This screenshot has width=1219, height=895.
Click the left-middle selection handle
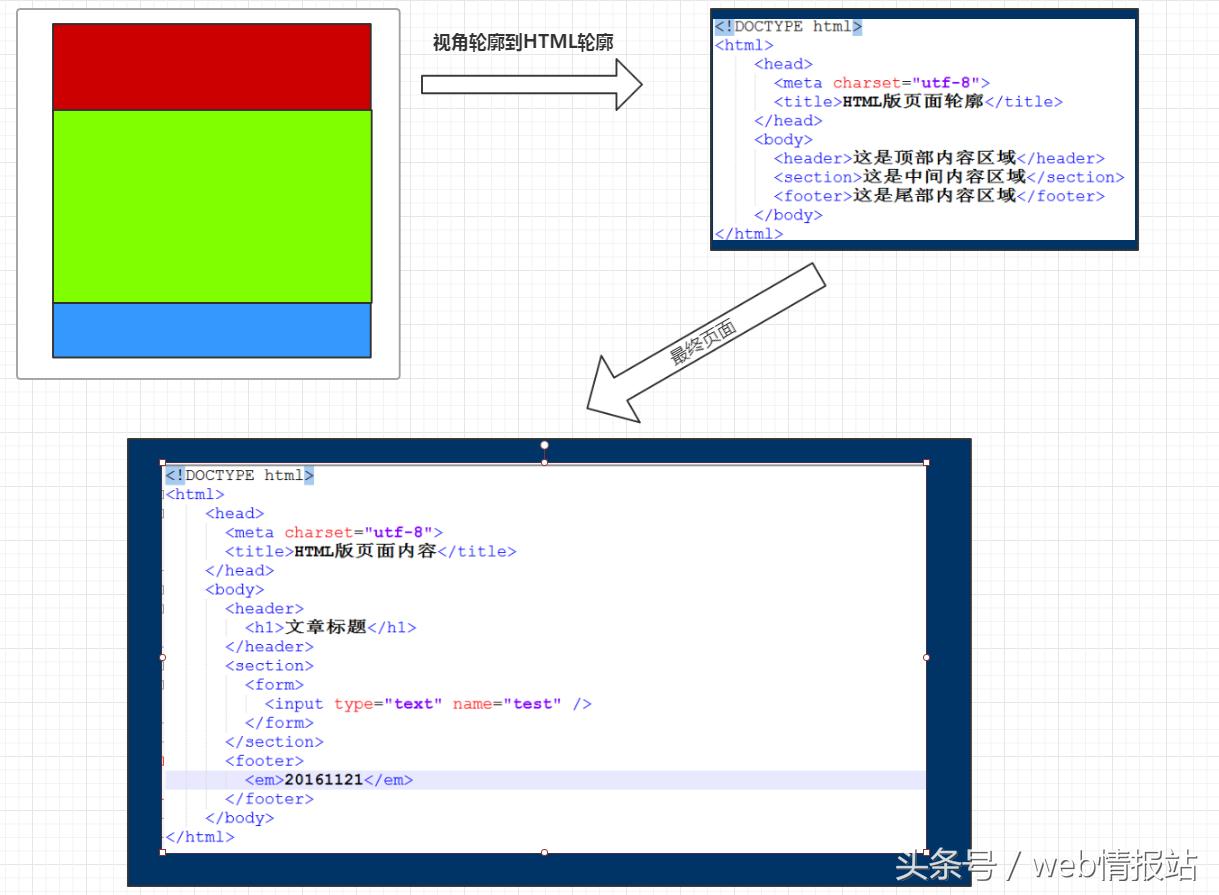(x=163, y=657)
